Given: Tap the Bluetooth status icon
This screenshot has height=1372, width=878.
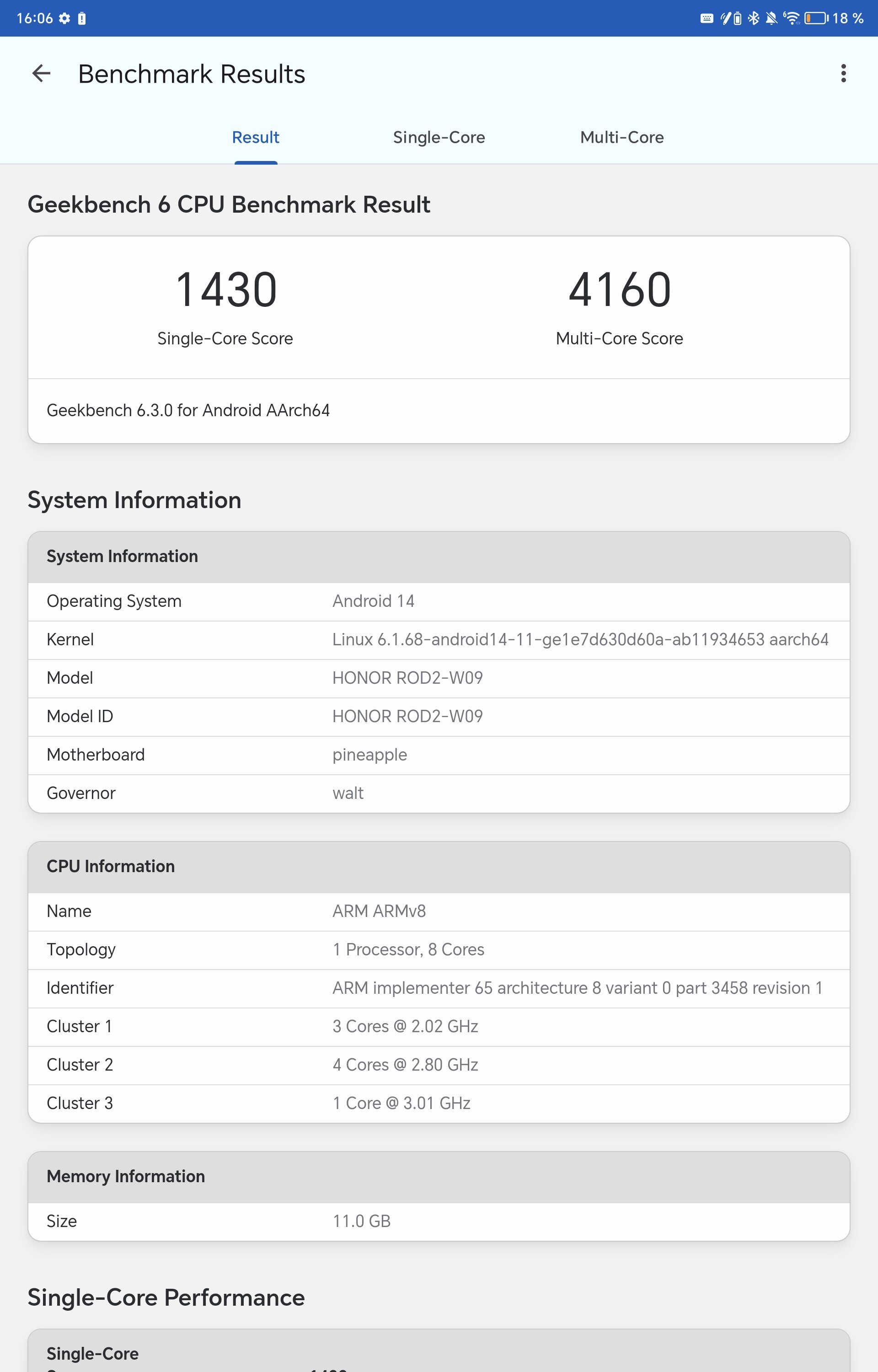Looking at the screenshot, I should pyautogui.click(x=754, y=18).
